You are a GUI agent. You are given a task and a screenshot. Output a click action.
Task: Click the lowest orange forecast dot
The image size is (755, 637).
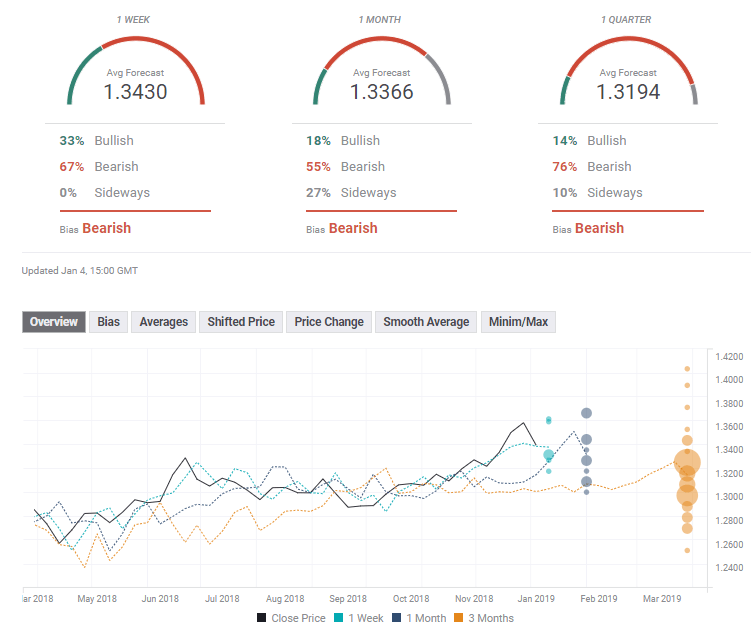687,550
